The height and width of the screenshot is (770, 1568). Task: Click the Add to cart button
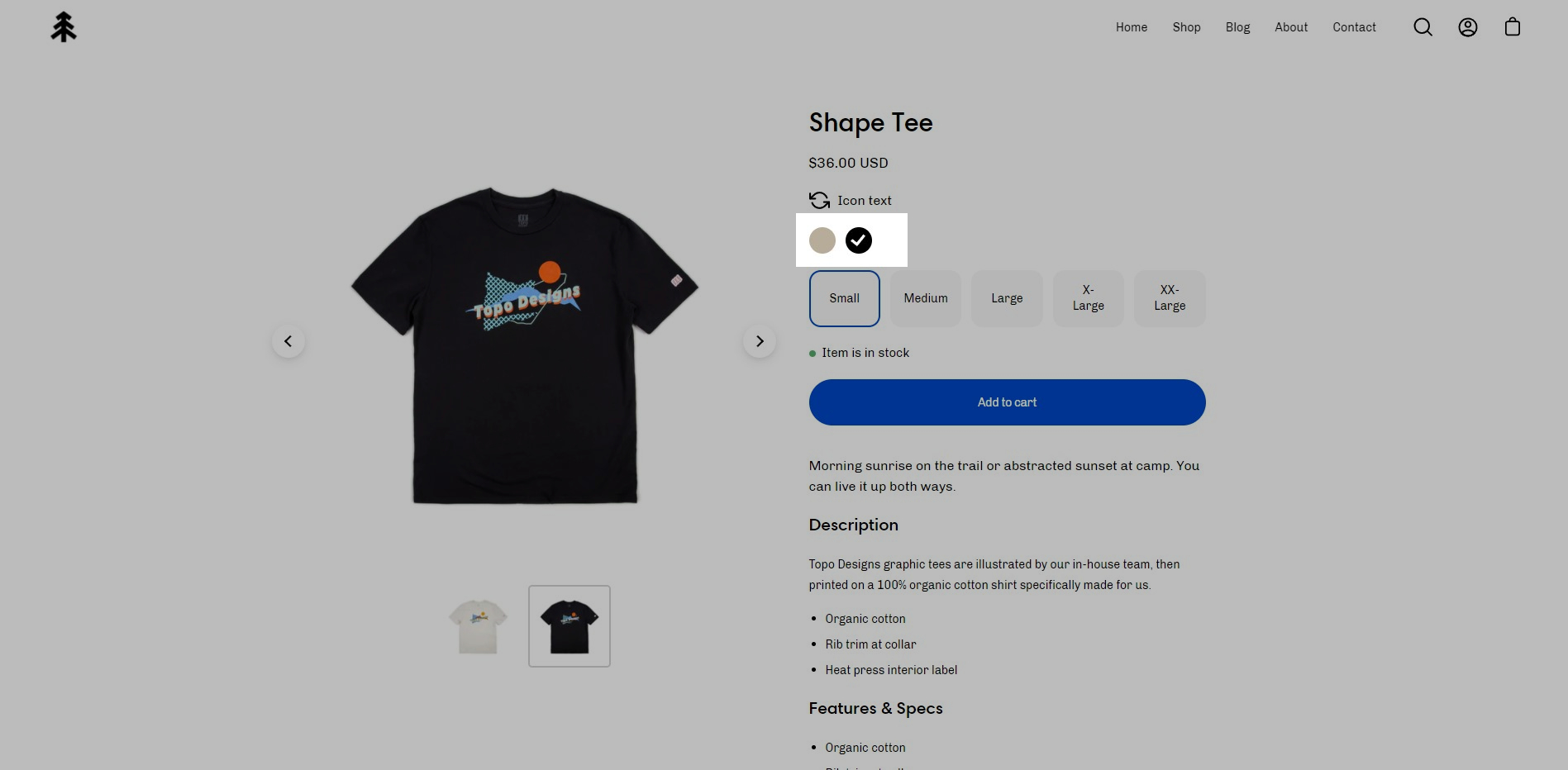point(1007,402)
